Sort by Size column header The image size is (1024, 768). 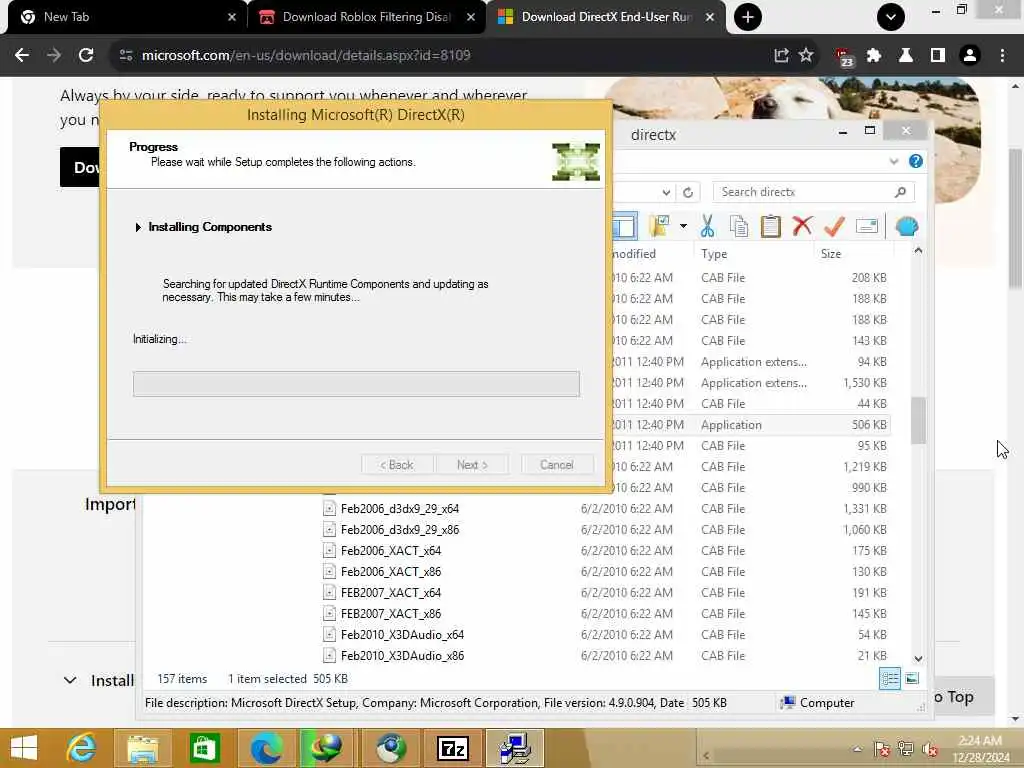831,253
